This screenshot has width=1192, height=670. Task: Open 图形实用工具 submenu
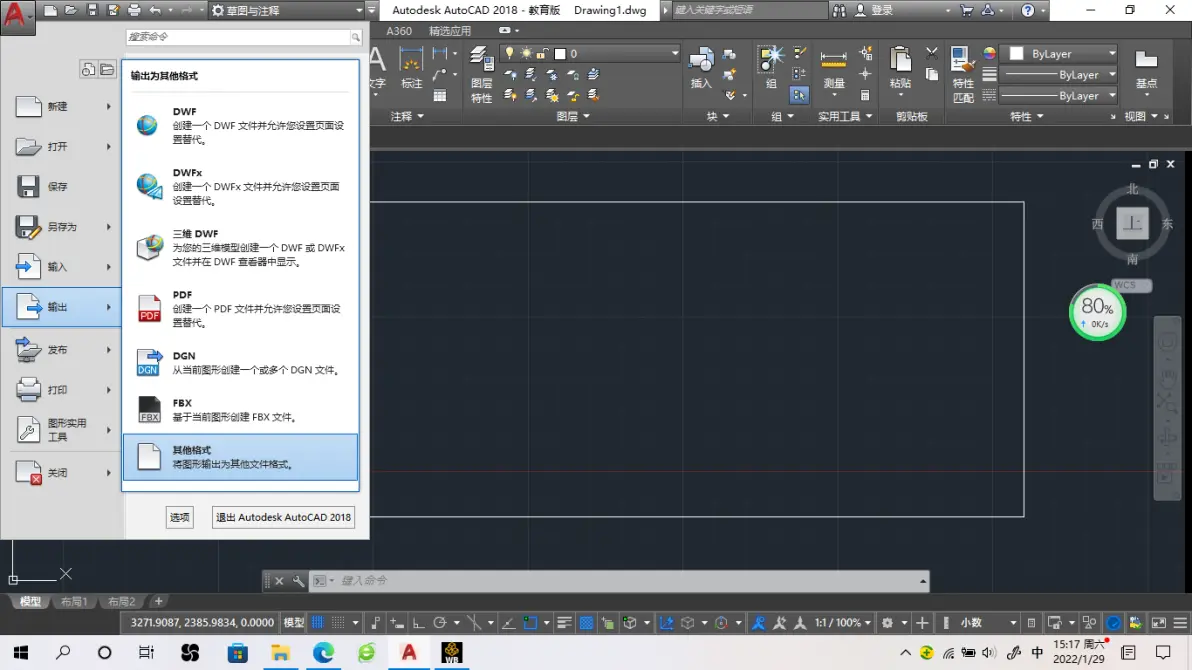coord(62,430)
